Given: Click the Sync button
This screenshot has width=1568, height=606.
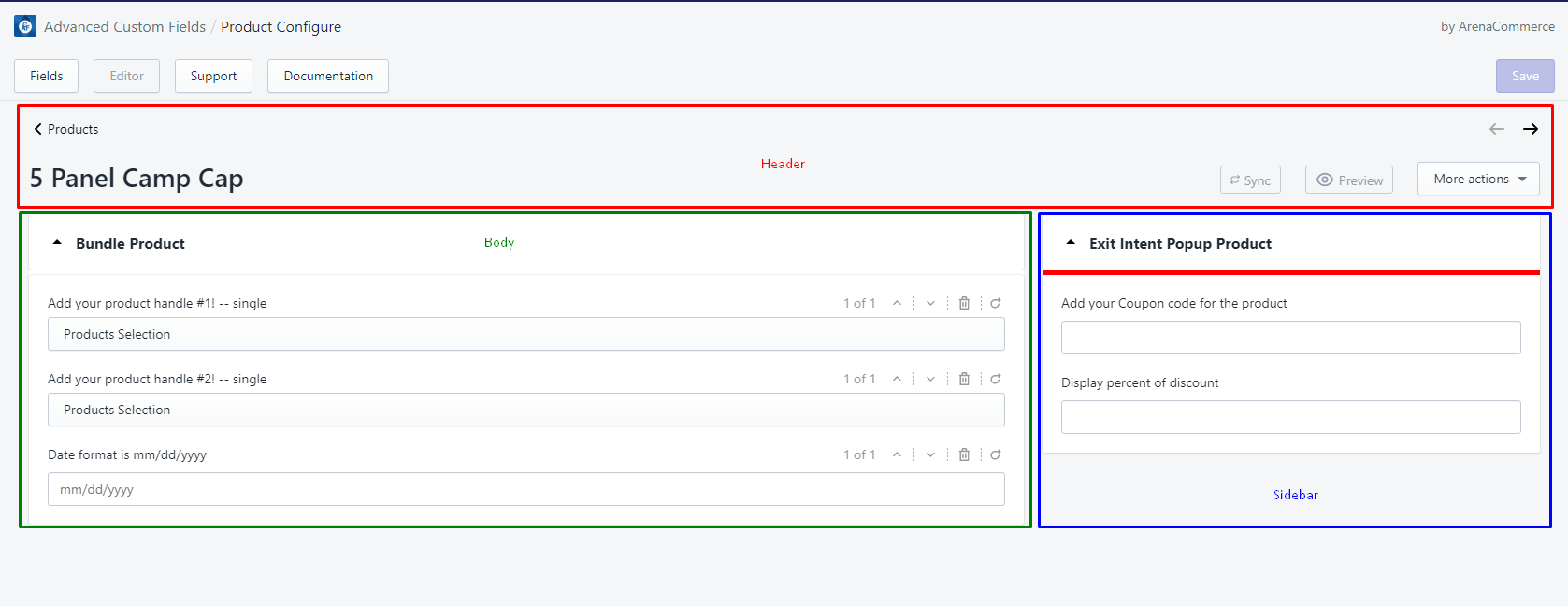Looking at the screenshot, I should click(1250, 180).
